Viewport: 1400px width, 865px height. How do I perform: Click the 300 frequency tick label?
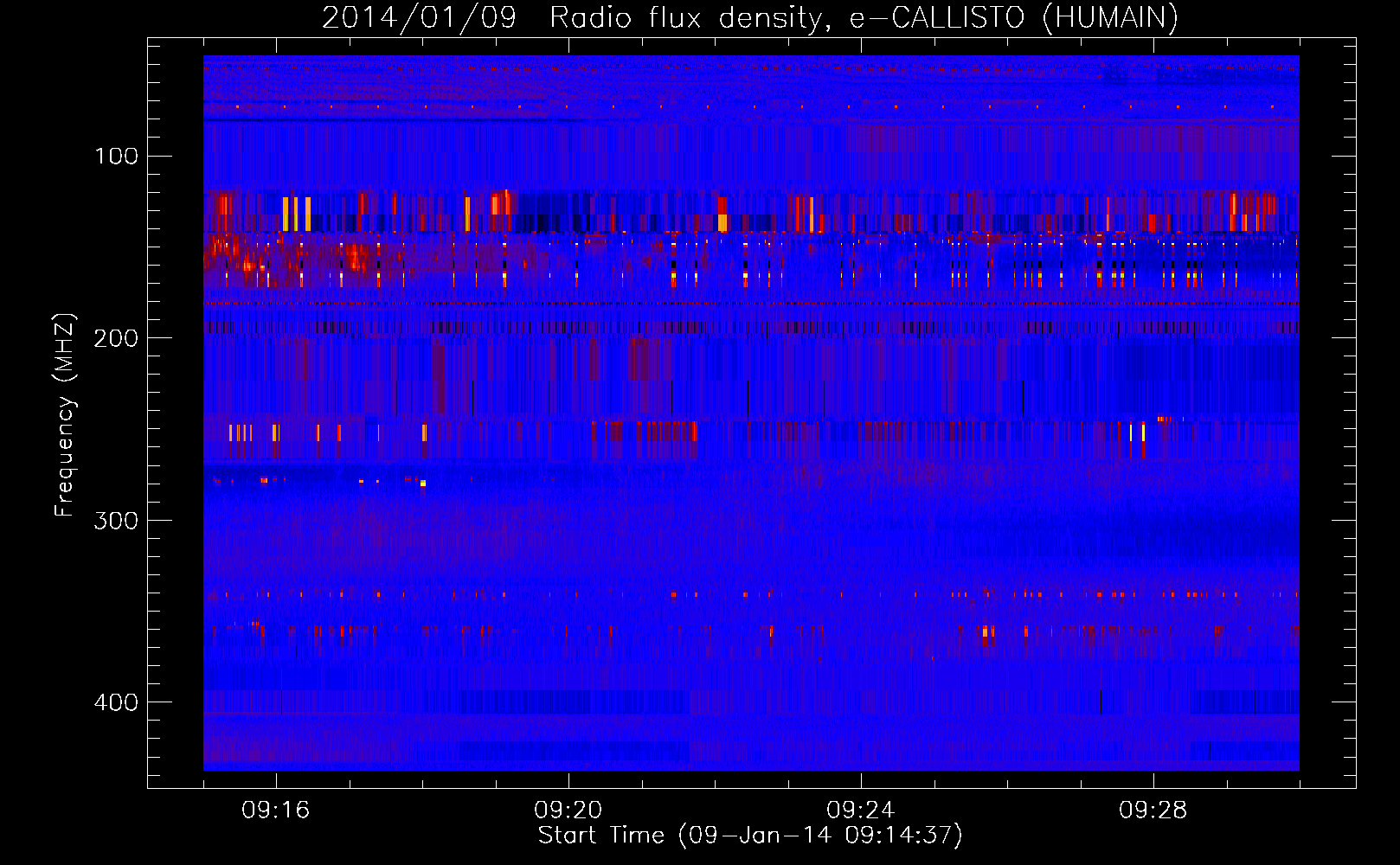[116, 521]
